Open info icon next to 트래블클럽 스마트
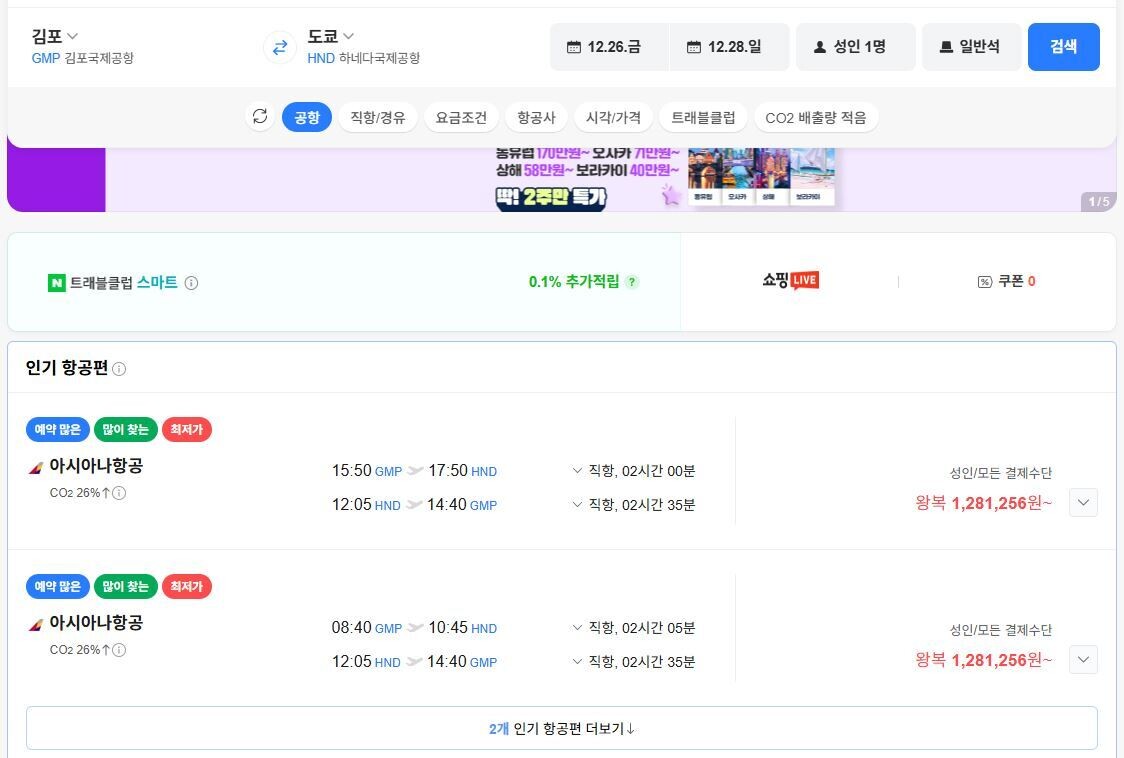Viewport: 1124px width, 758px height. pyautogui.click(x=191, y=283)
